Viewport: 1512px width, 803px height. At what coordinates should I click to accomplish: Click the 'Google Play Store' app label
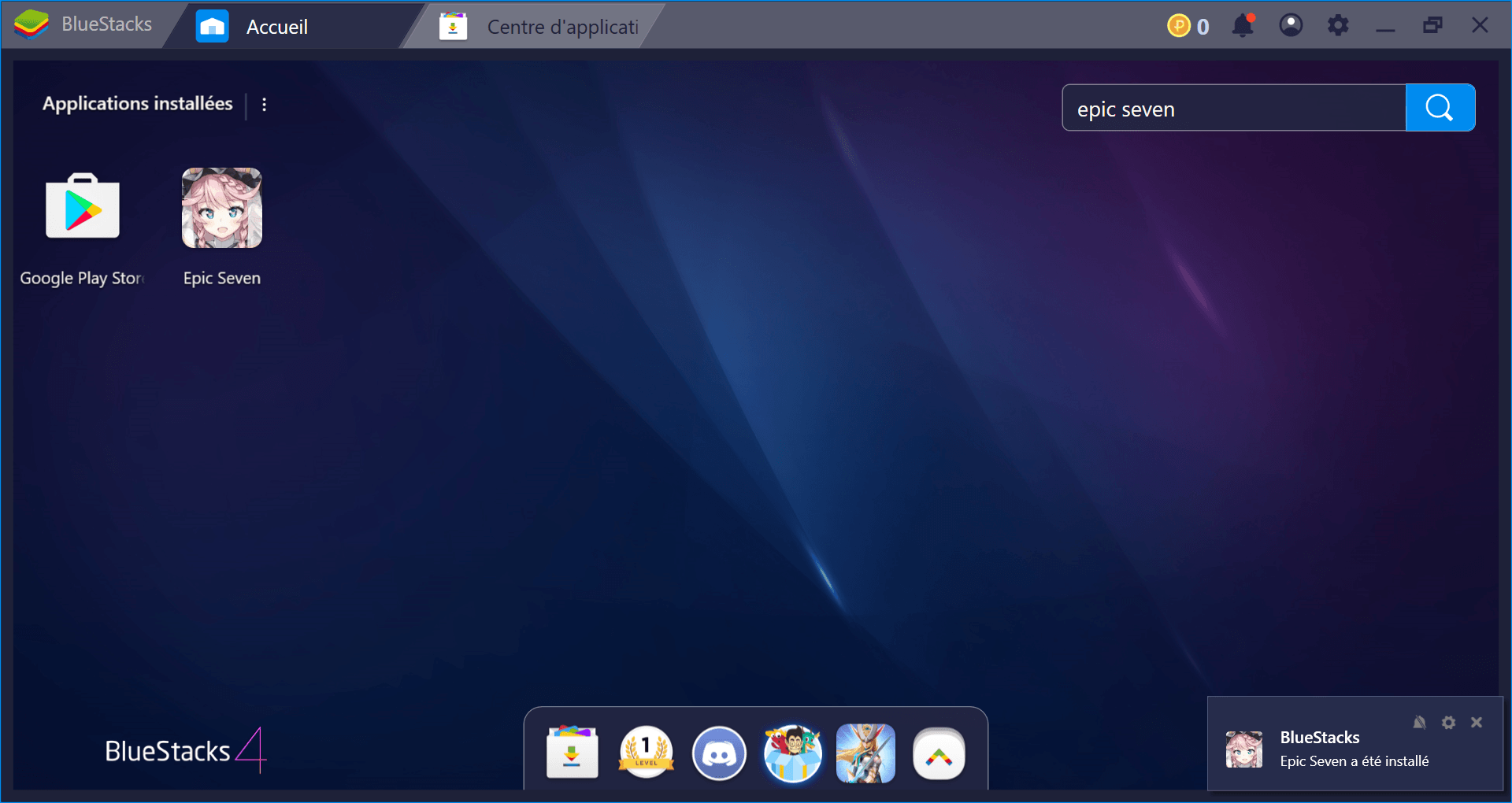point(82,279)
